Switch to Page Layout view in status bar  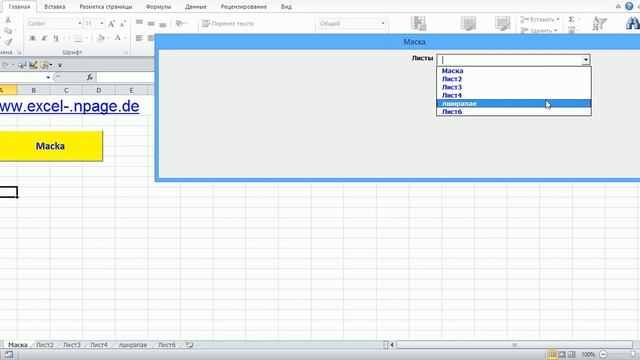point(562,354)
